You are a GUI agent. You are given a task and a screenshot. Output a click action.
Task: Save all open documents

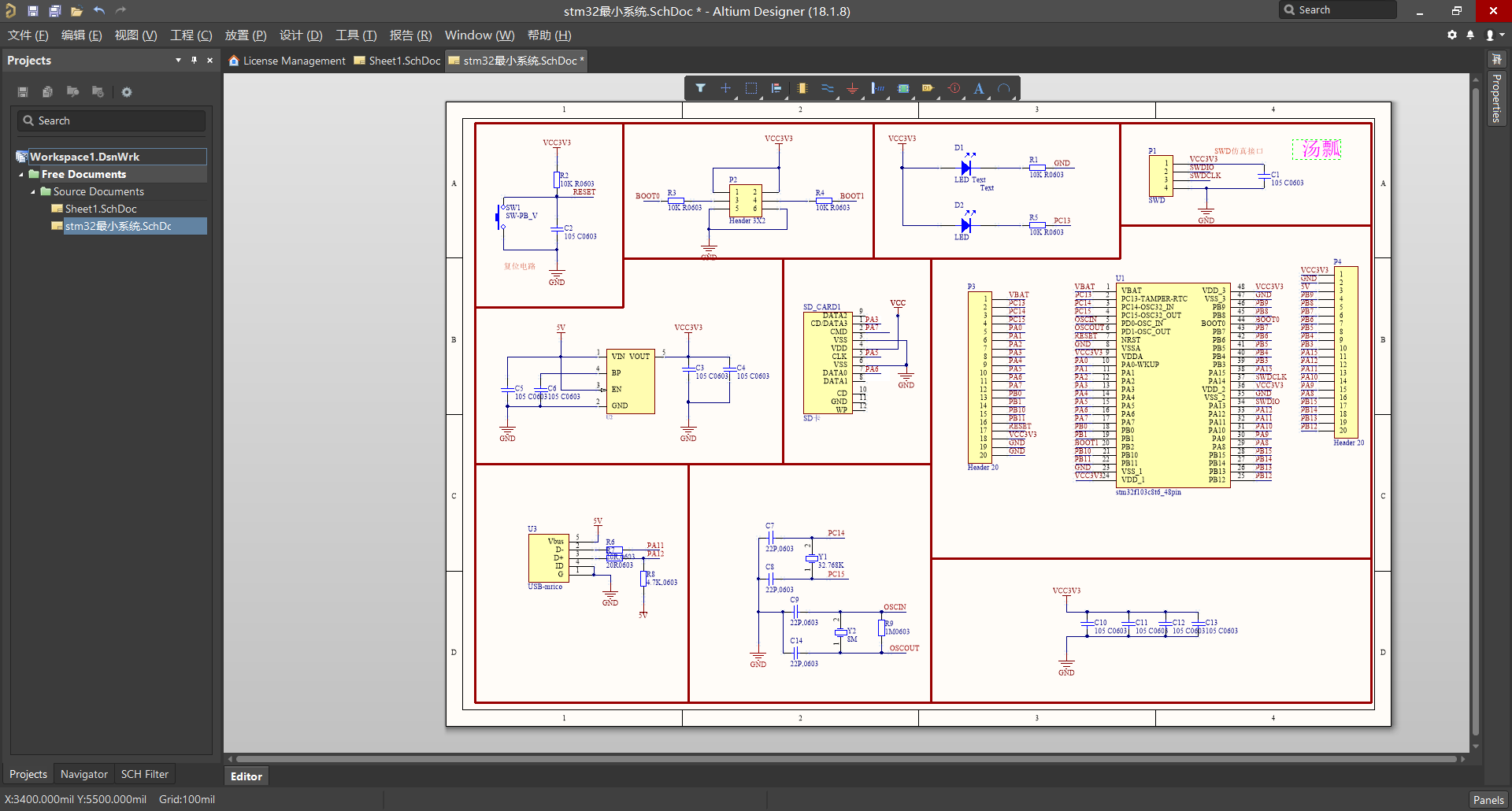tap(55, 11)
